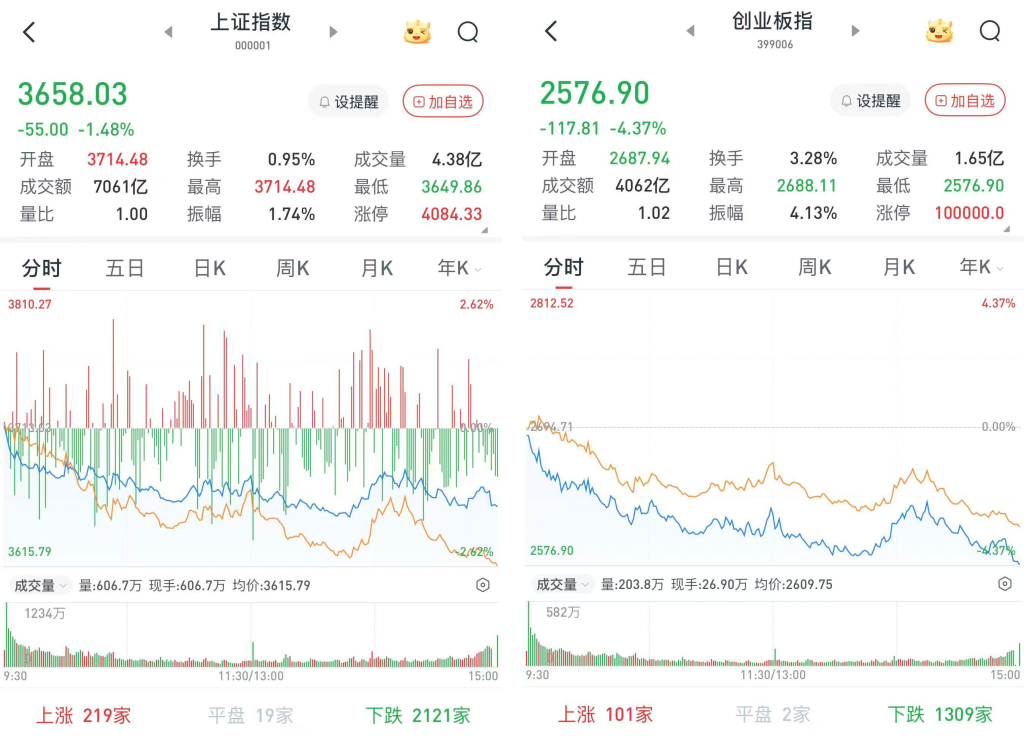This screenshot has width=1024, height=738.
Task: Tap 创业板指 volume bar chart
Action: pyautogui.click(x=773, y=634)
